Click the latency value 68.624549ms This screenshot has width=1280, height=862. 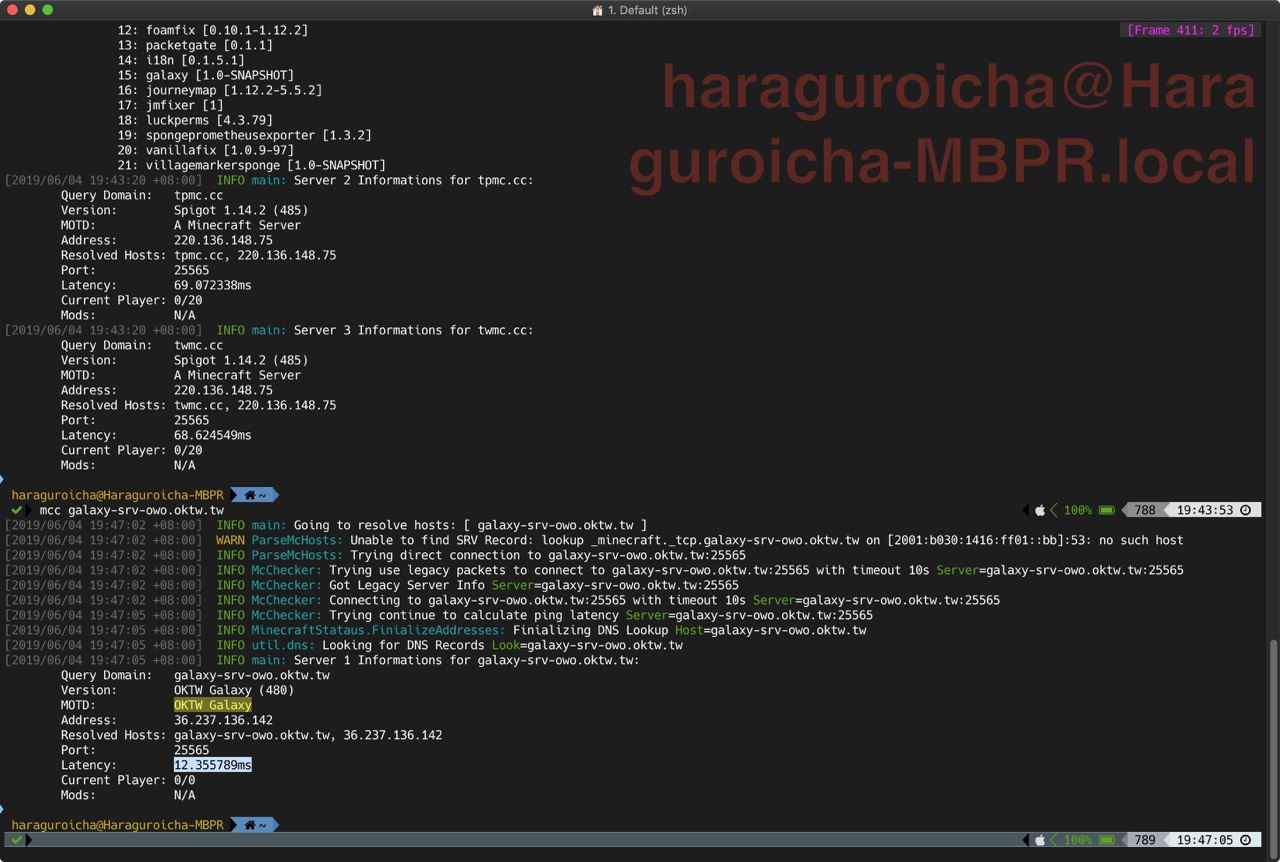coord(213,435)
